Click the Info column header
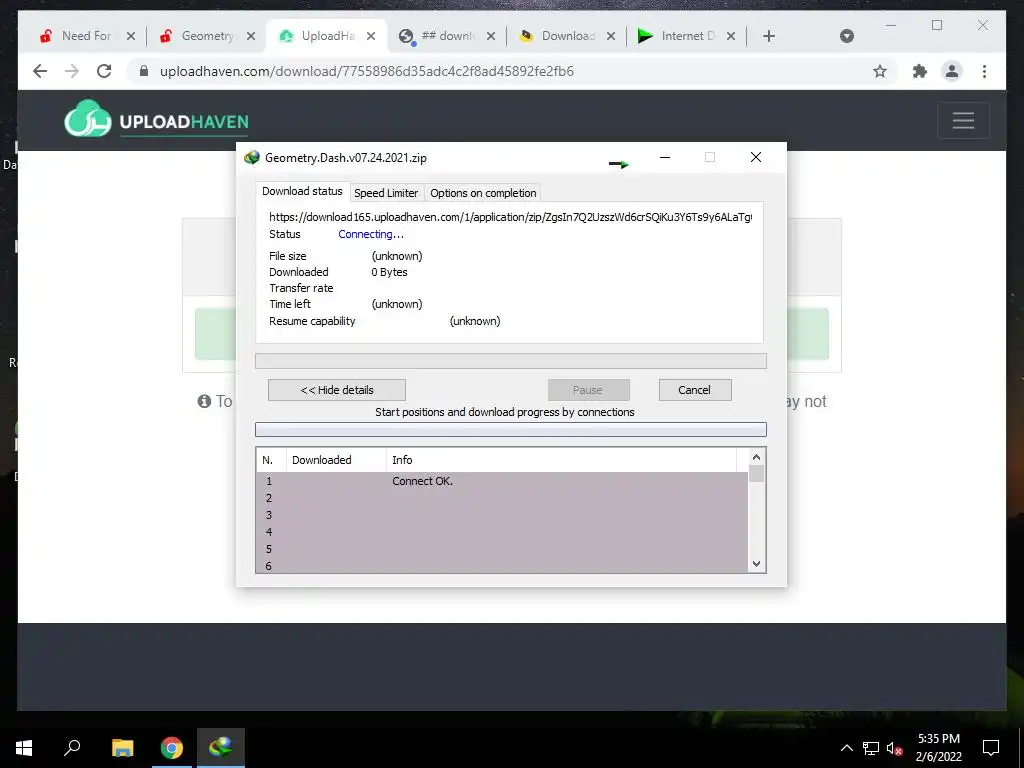 (x=562, y=460)
